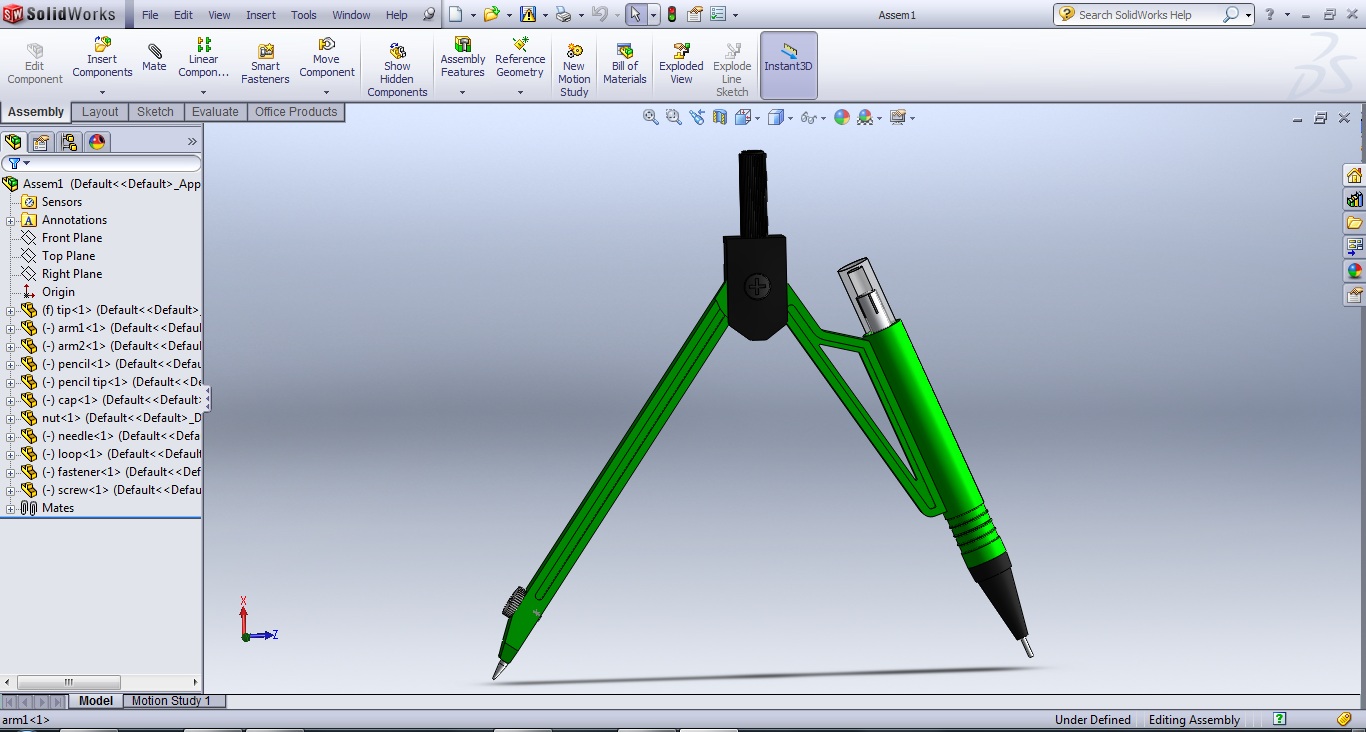Expand the Annotations folder
The image size is (1366, 732).
[x=10, y=220]
